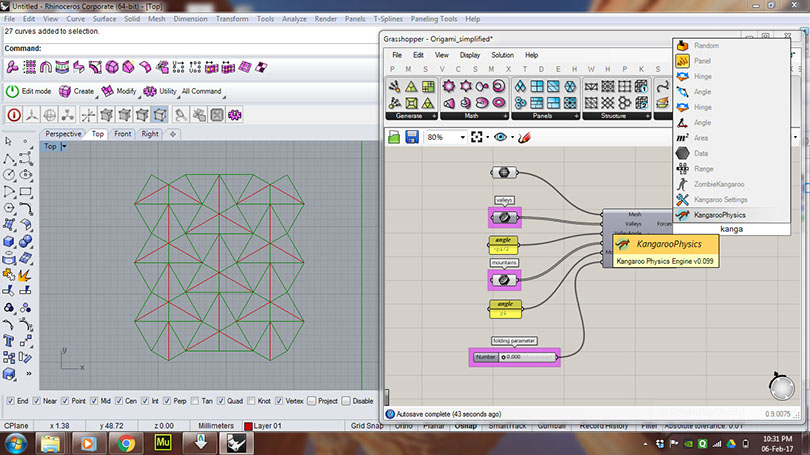Toggle Grid Snap in Rhino's status bar
The width and height of the screenshot is (810, 455).
(x=367, y=426)
